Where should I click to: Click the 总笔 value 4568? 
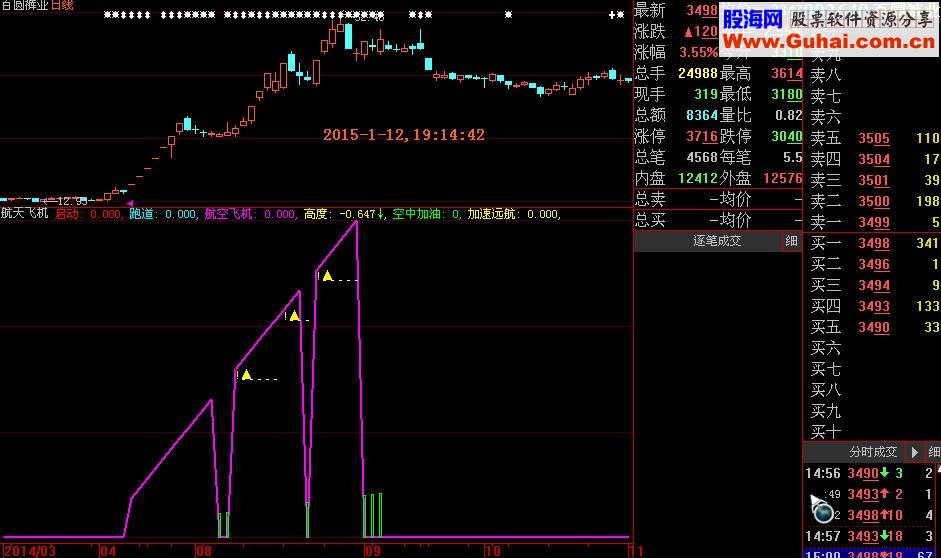click(702, 158)
